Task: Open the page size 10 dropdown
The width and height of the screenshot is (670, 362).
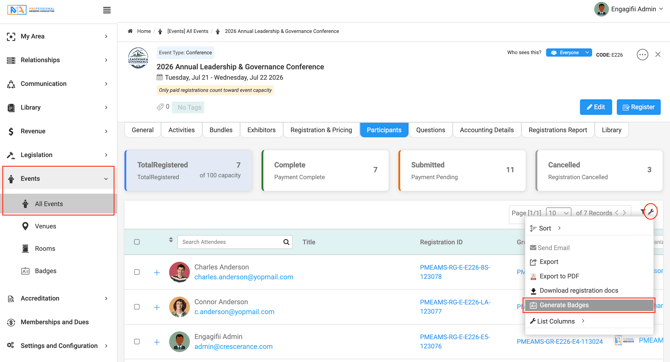Action: pyautogui.click(x=559, y=212)
